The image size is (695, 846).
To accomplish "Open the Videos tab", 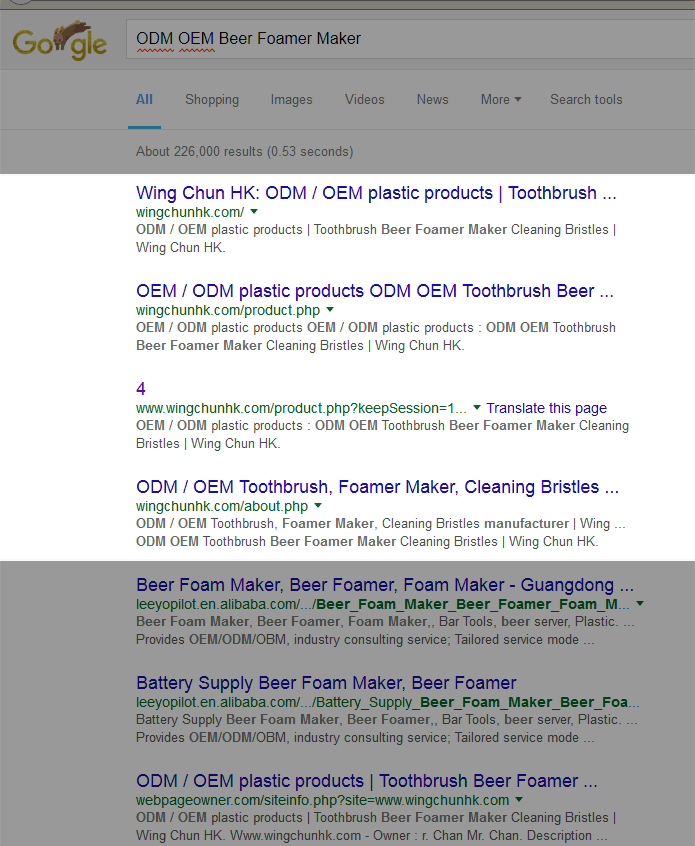I will (365, 100).
